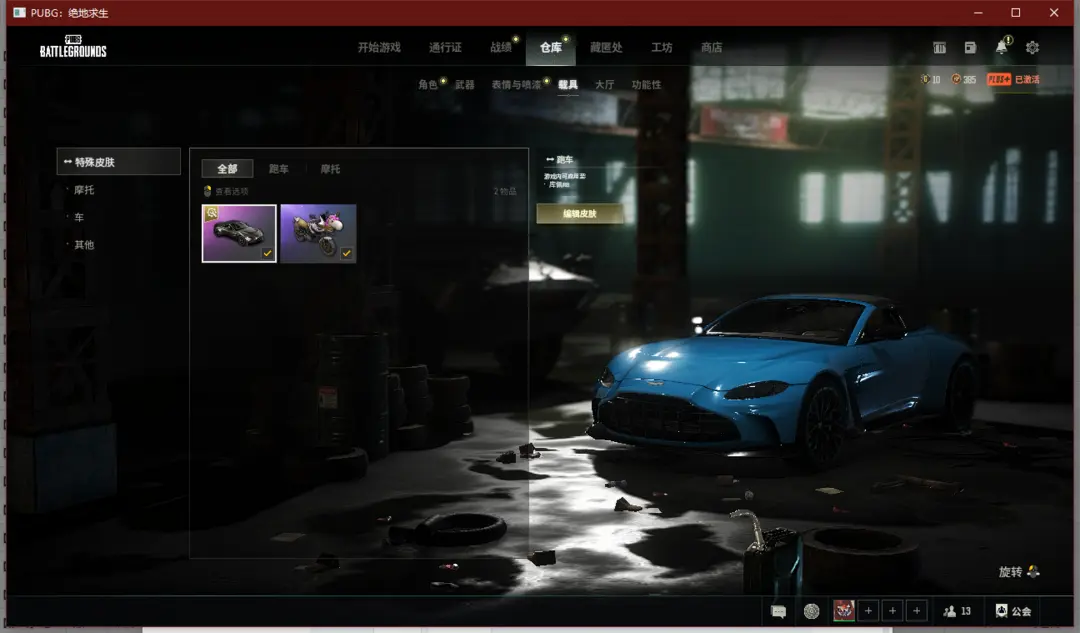1080x633 pixels.
Task: Click the circular radio/voice icon in bottom bar
Action: click(x=811, y=611)
